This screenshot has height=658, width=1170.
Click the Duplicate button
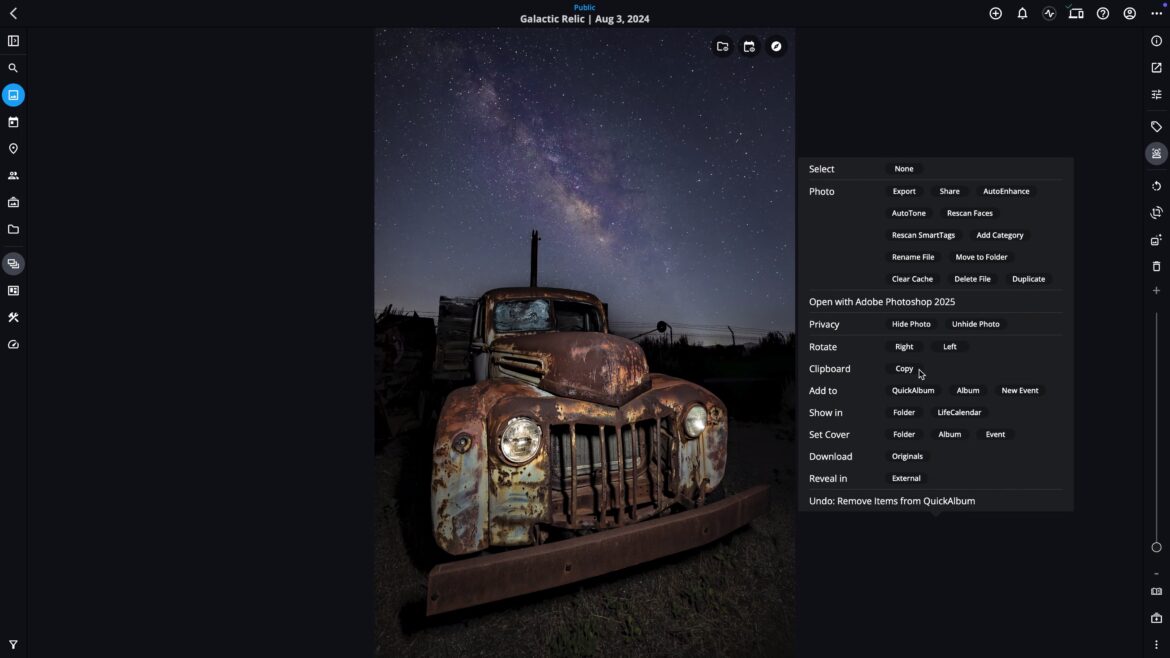(1028, 279)
